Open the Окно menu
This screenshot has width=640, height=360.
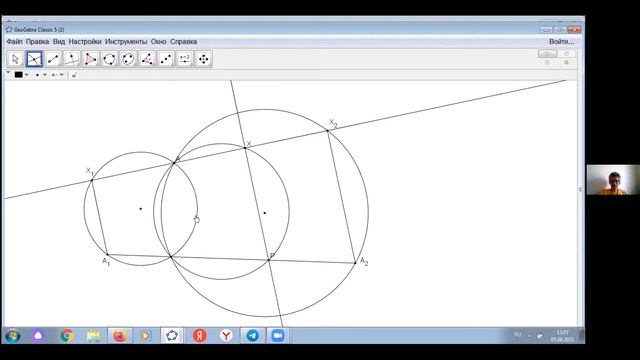158,42
